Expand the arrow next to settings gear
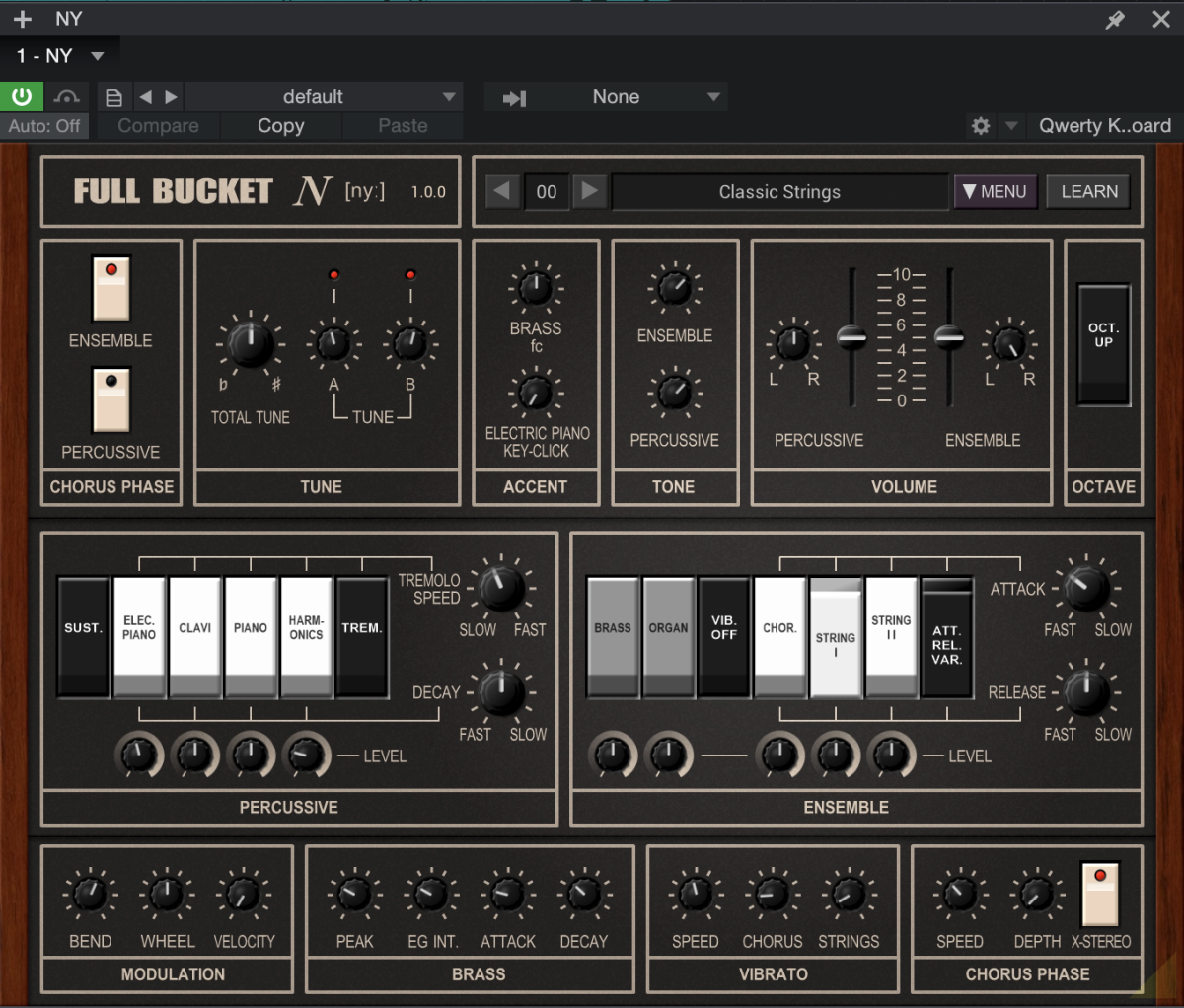 click(1011, 126)
